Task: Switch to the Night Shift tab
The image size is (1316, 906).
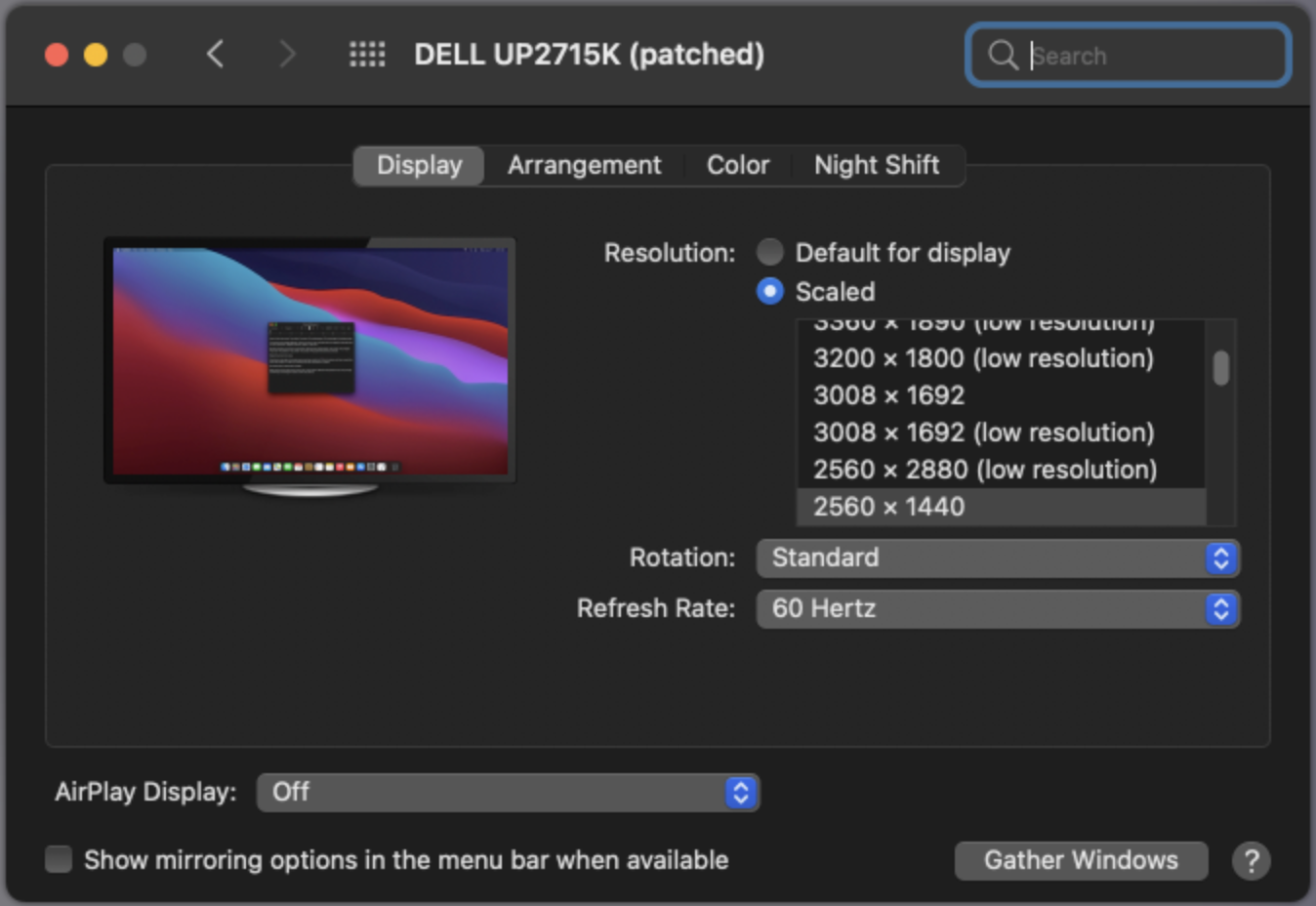Action: pos(877,165)
